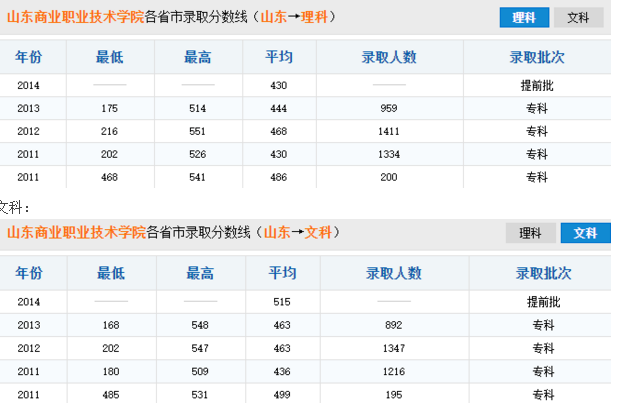
Task: Click 最高 column header in the 理科 table
Action: coord(197,57)
